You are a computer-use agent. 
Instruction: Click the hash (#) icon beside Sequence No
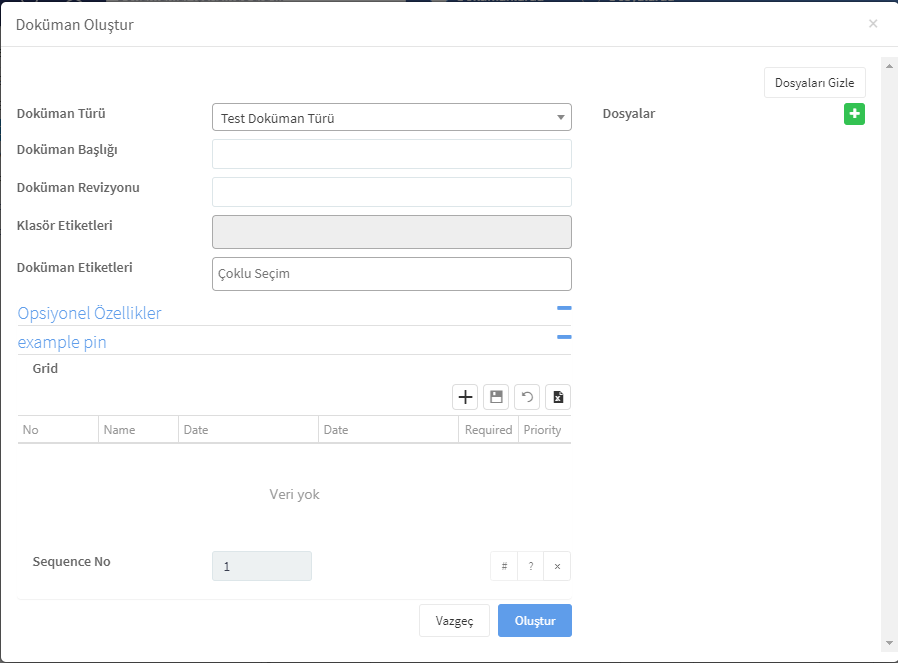tap(504, 566)
